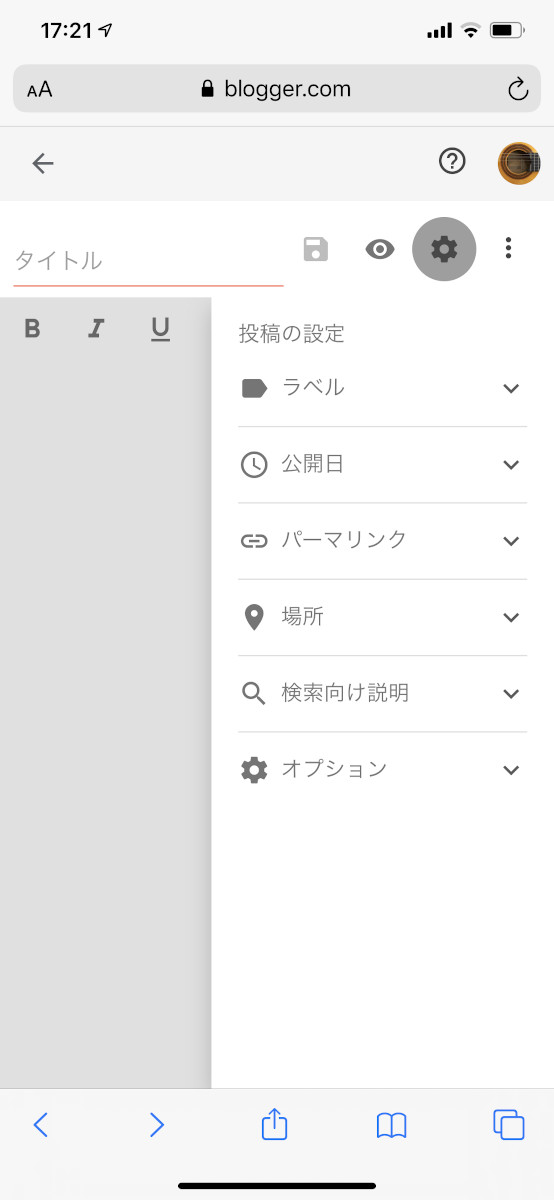Focus the タイトル title field
The image size is (554, 1200).
pos(148,261)
